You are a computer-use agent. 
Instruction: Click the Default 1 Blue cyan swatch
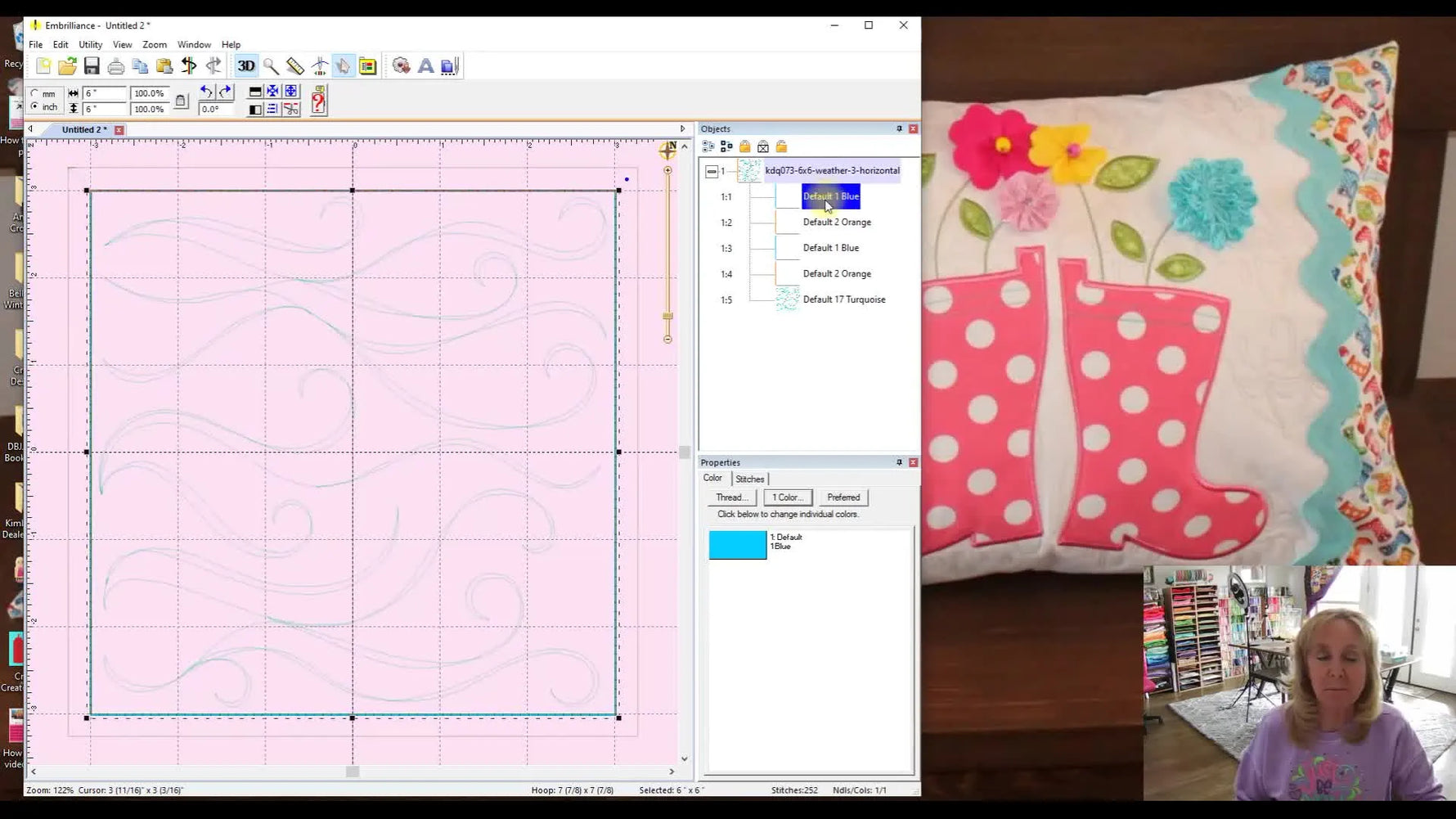738,545
